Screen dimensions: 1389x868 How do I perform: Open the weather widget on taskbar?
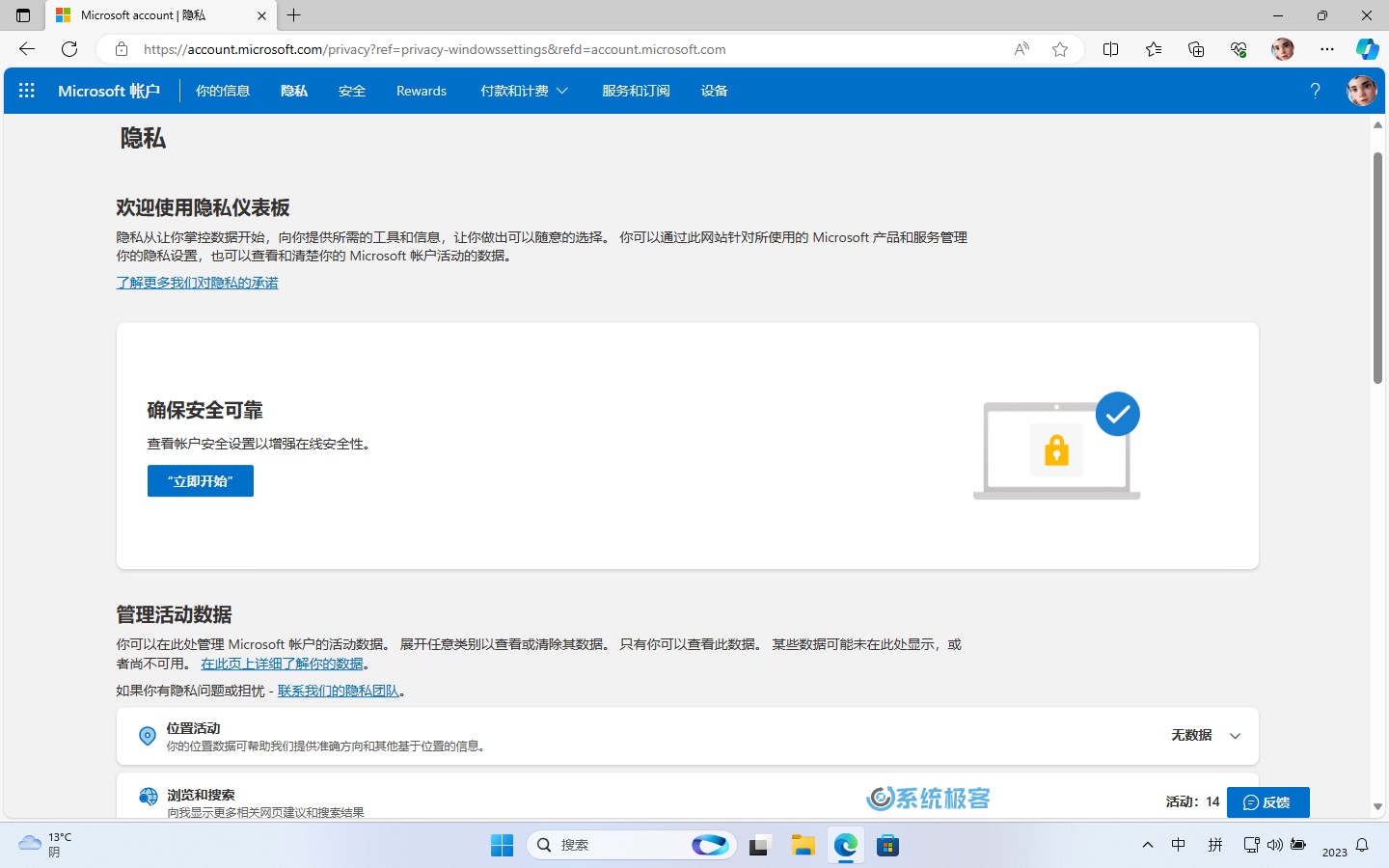coord(45,845)
